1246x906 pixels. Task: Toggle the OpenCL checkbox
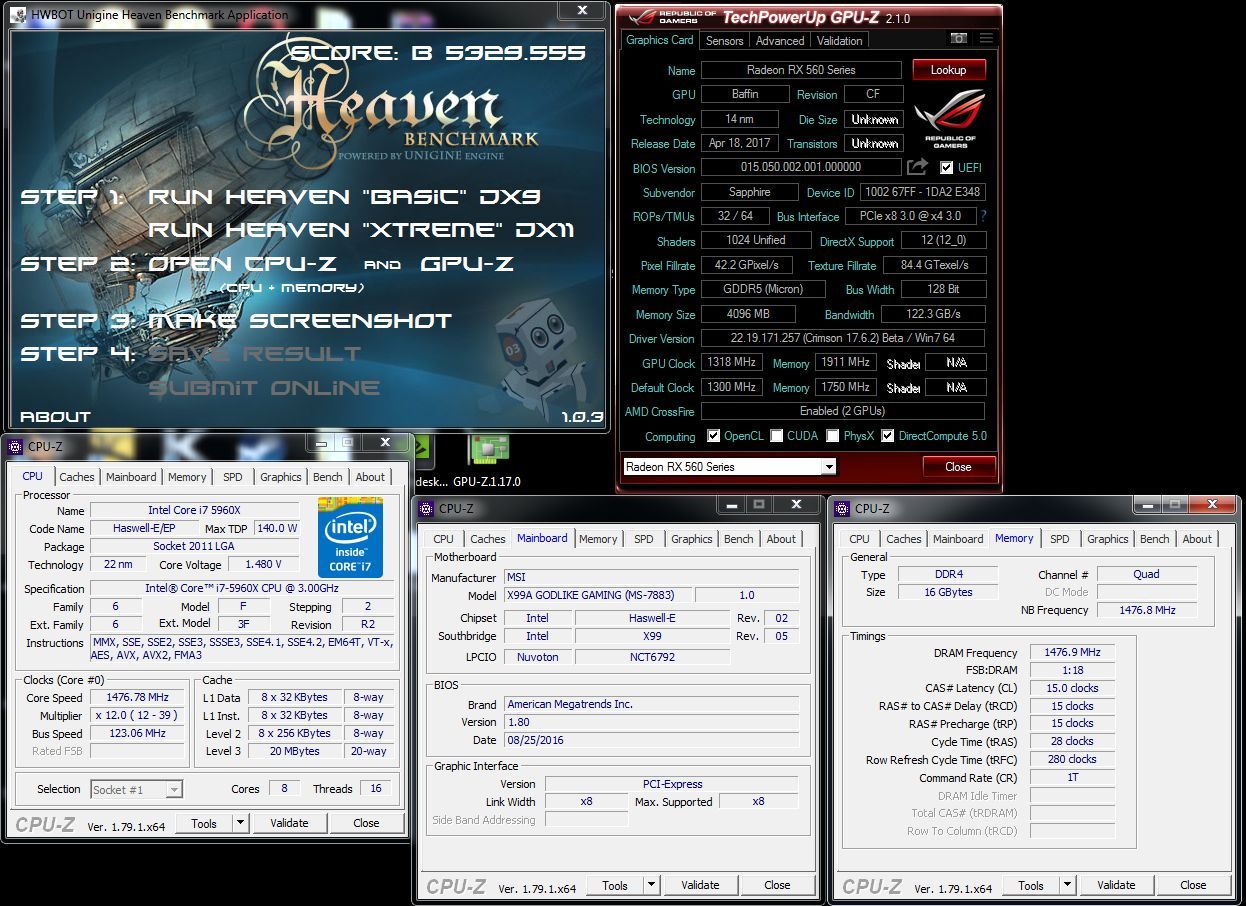(713, 436)
